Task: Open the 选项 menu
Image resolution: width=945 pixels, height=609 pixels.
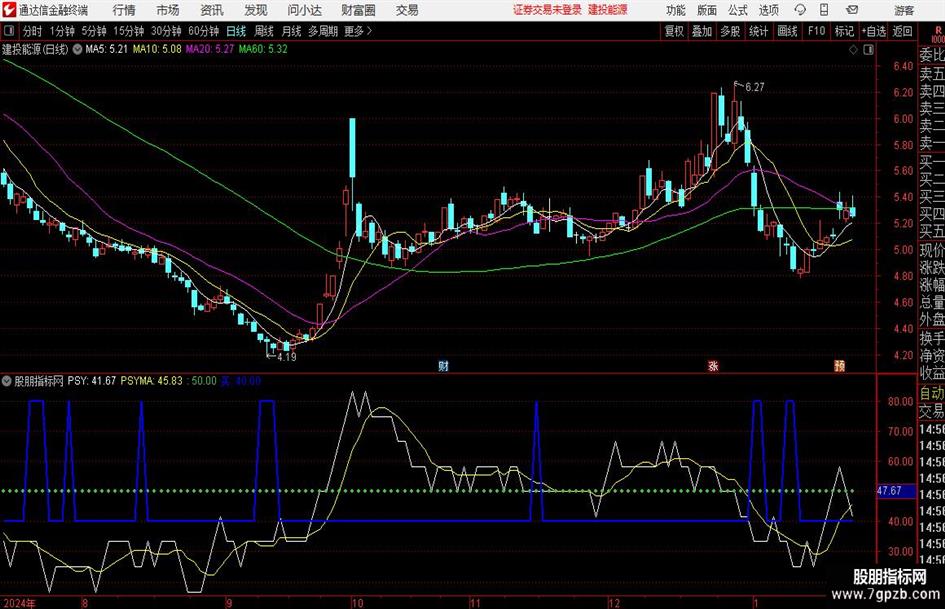Action: click(x=768, y=10)
